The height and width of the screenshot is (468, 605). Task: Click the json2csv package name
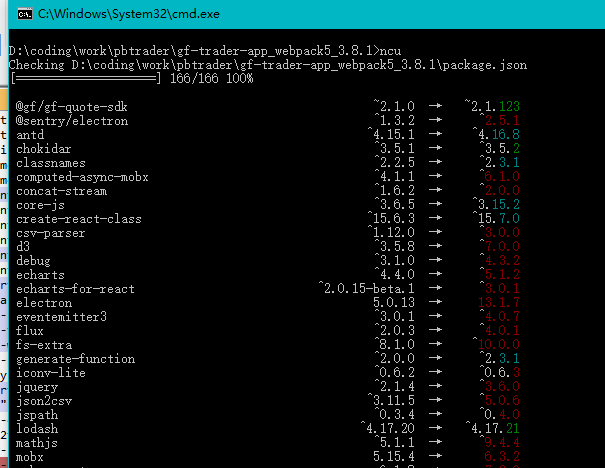click(44, 401)
